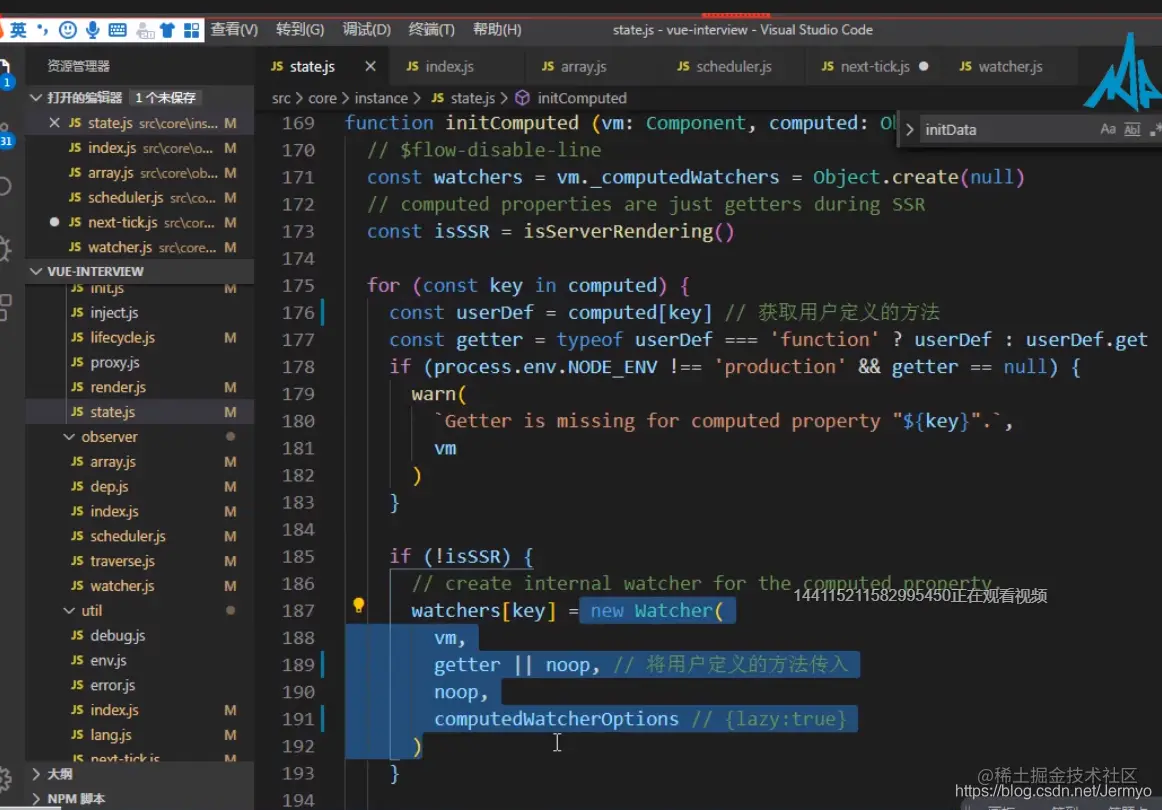Click the IME 英 language indicator
1162x810 pixels.
pos(19,30)
